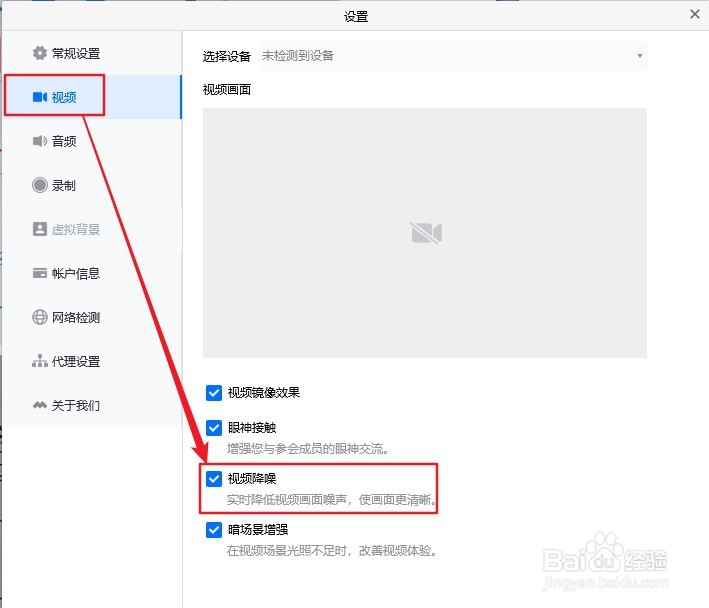Click the globe icon beside 网络检测
This screenshot has height=608, width=709.
tap(40, 317)
